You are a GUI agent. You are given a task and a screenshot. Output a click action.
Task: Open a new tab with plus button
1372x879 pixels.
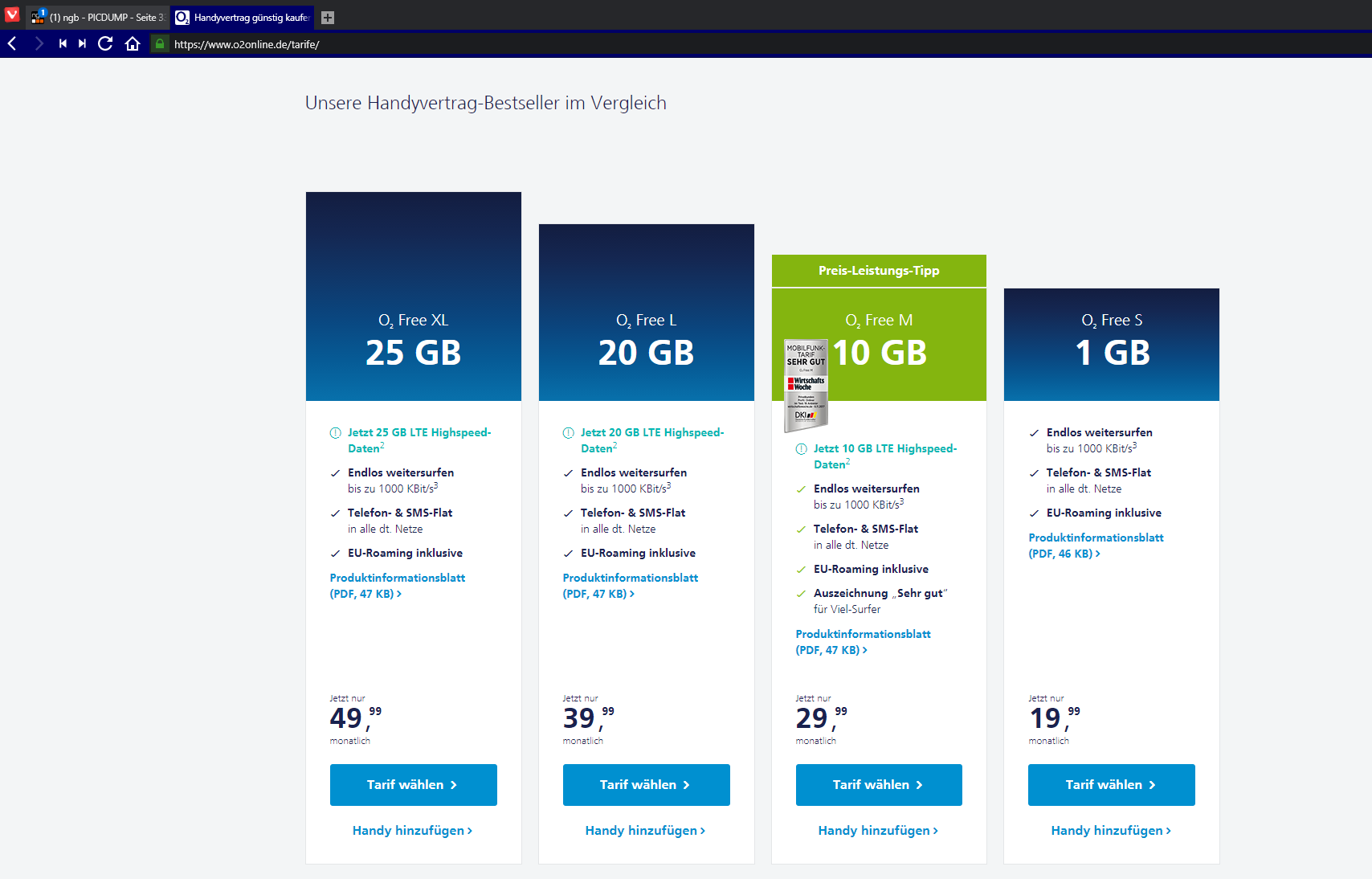(328, 18)
